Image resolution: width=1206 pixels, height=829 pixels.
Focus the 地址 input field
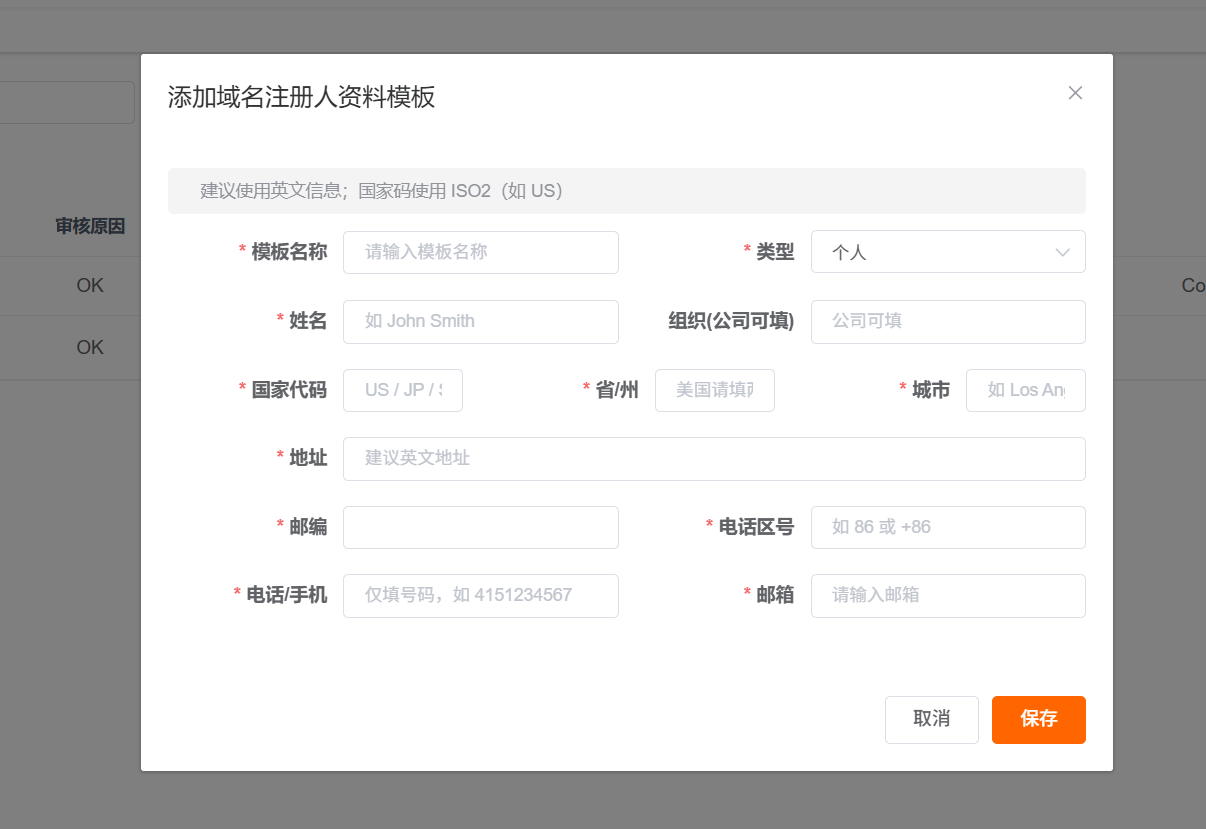(x=714, y=458)
